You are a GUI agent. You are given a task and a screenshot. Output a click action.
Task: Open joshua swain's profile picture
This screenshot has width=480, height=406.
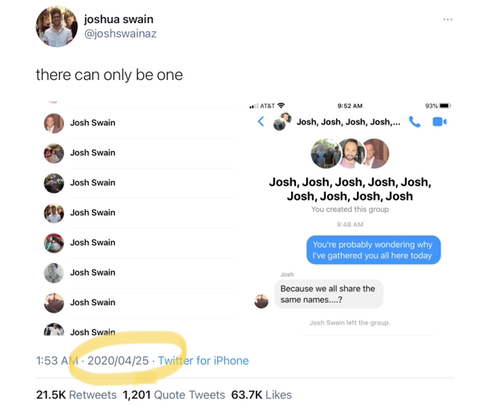tap(57, 26)
